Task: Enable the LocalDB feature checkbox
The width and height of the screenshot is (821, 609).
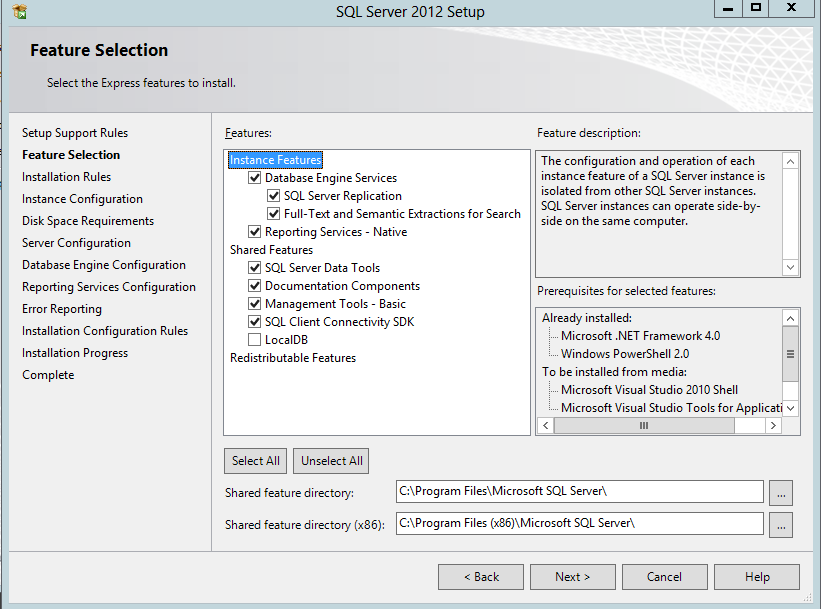Action: [x=254, y=340]
